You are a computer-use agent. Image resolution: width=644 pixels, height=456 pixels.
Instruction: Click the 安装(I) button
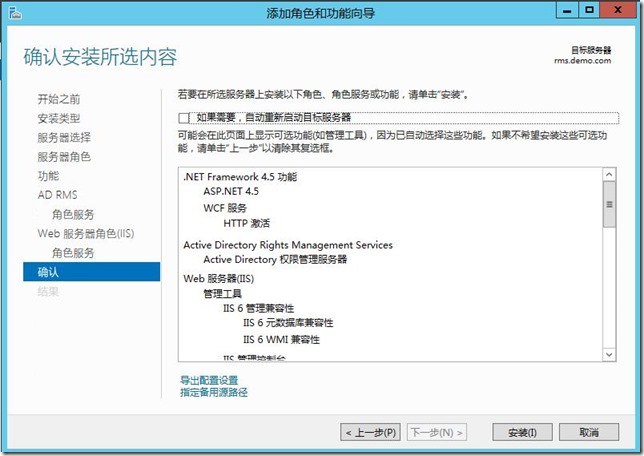click(522, 432)
